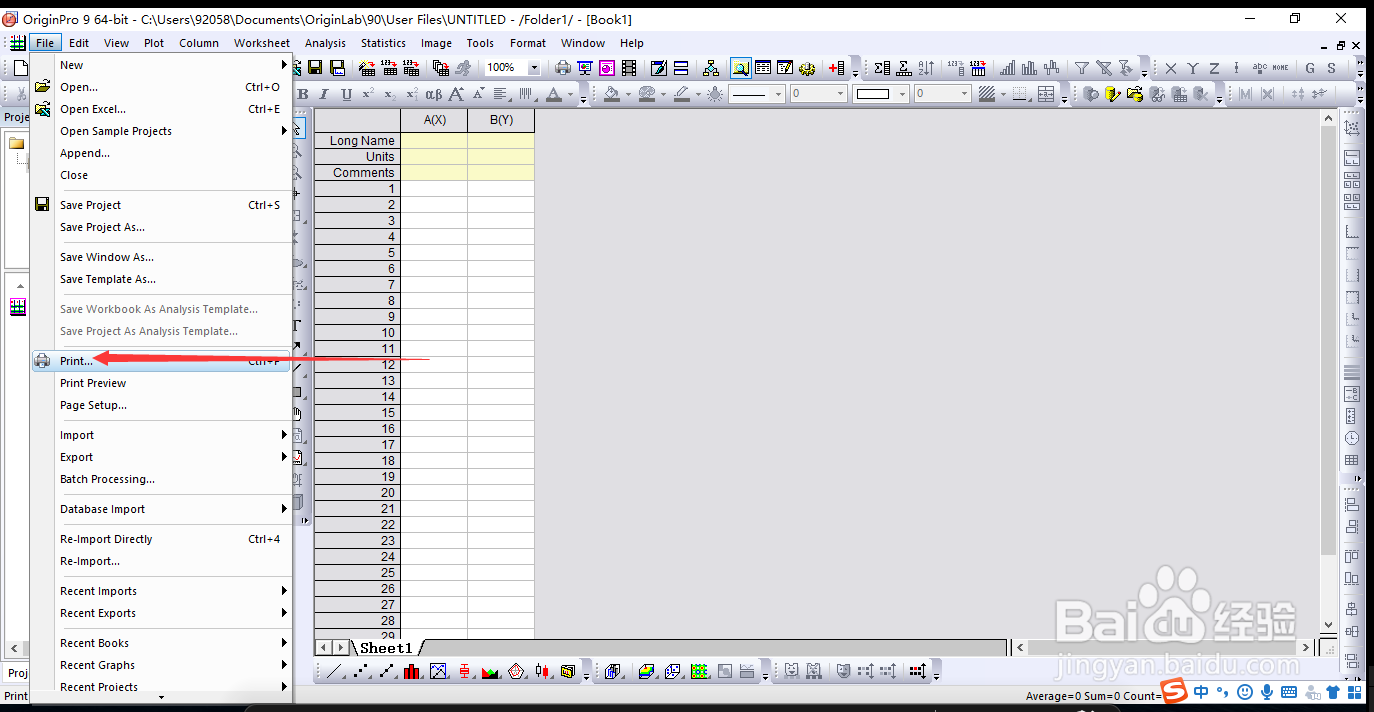Set column as Y designation
Image resolution: width=1374 pixels, height=712 pixels.
[x=1192, y=68]
